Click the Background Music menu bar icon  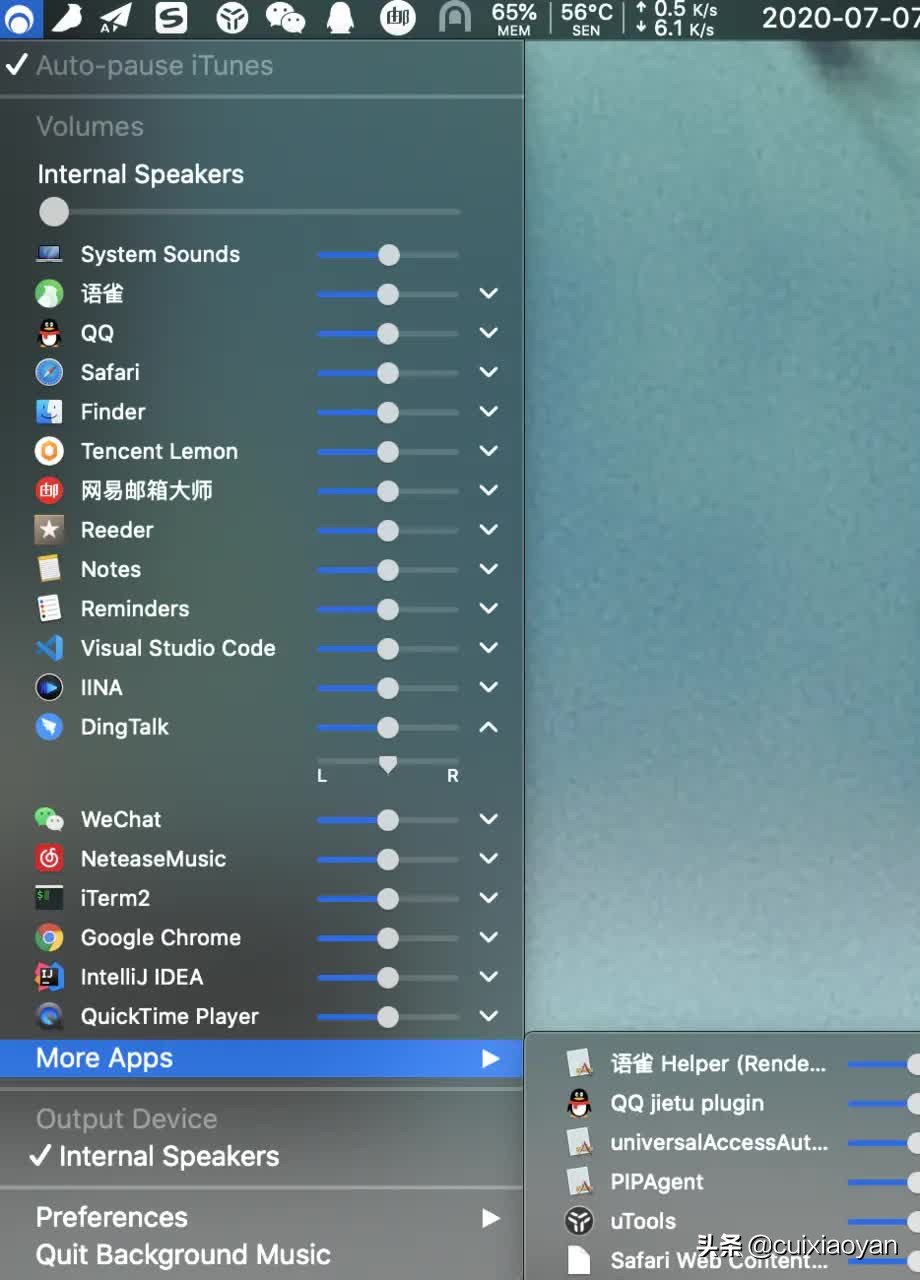(x=20, y=18)
